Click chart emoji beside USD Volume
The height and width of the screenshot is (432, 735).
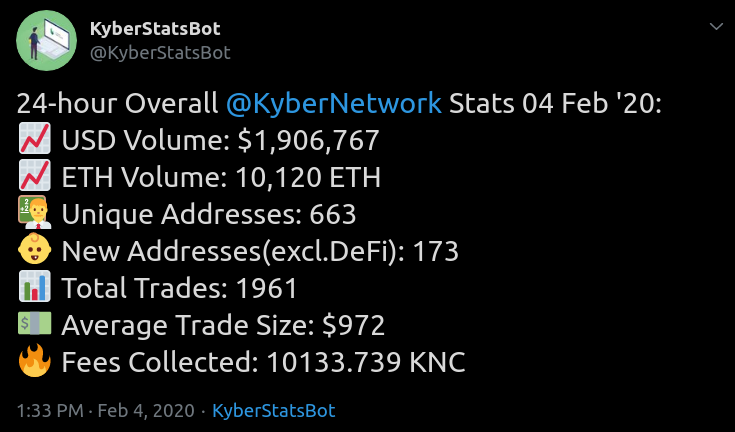click(x=35, y=139)
